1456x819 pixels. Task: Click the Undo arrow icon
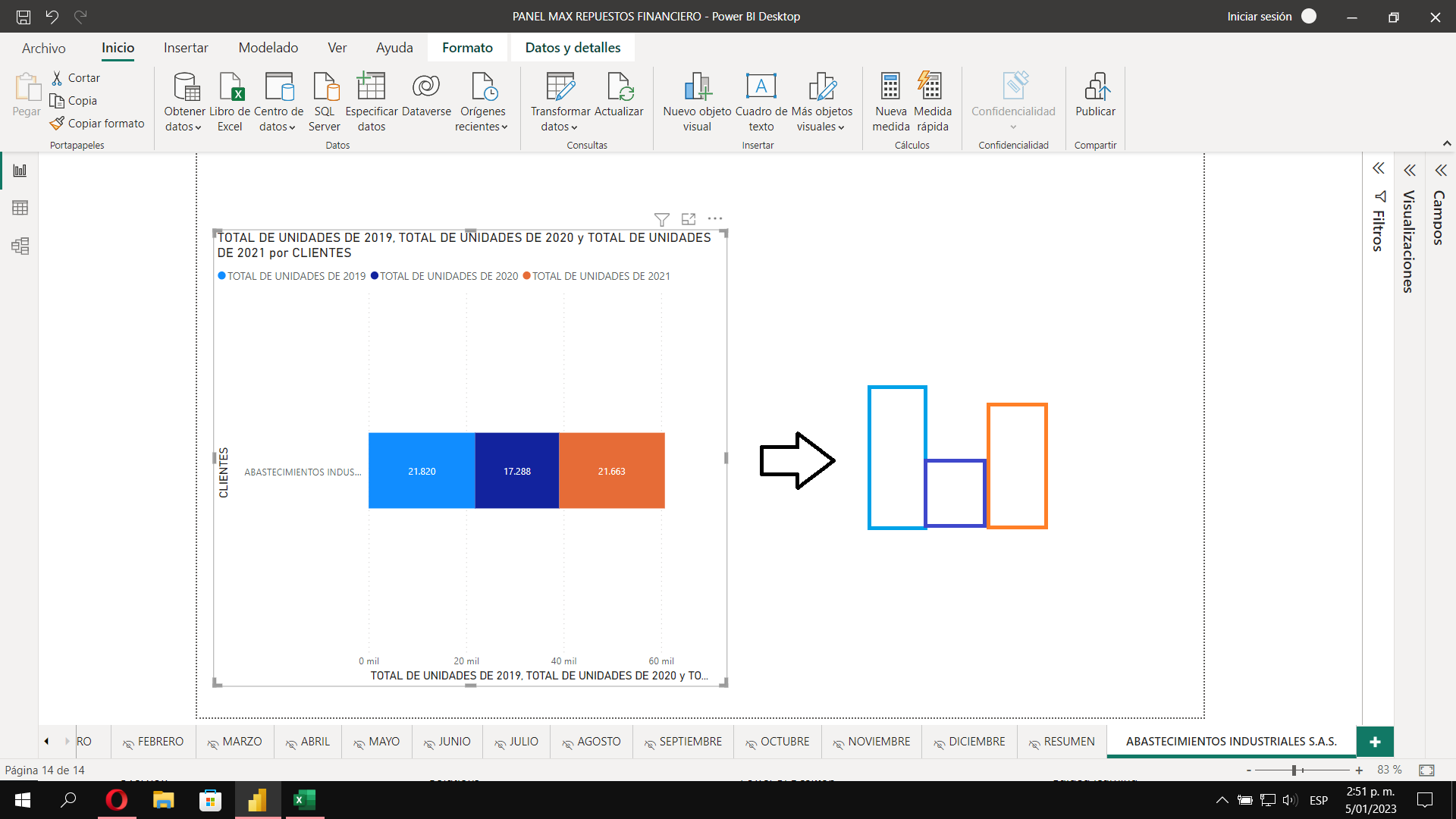[x=52, y=16]
